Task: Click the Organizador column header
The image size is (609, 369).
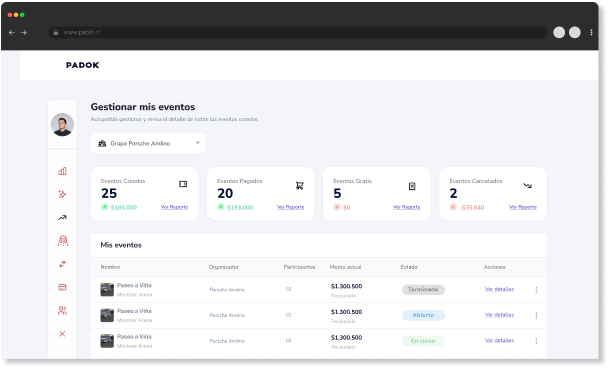Action: click(224, 267)
